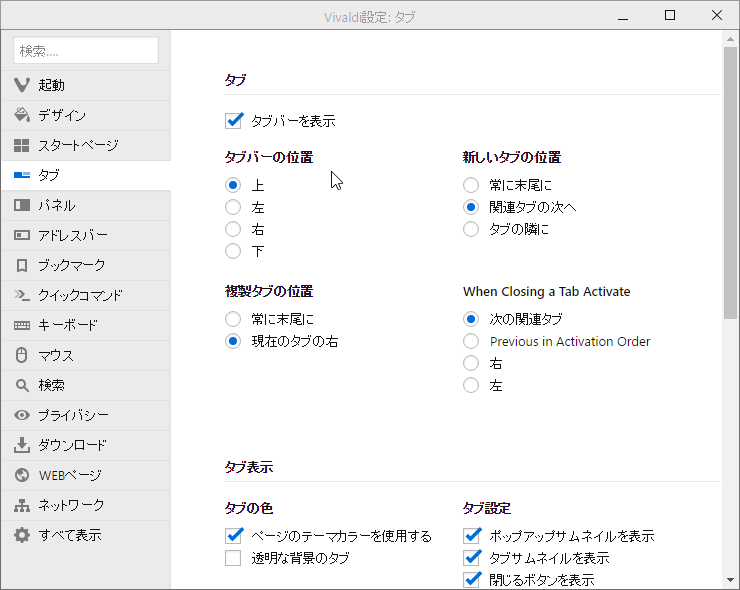Enable 透明な背景のタブ checkbox

(x=233, y=558)
